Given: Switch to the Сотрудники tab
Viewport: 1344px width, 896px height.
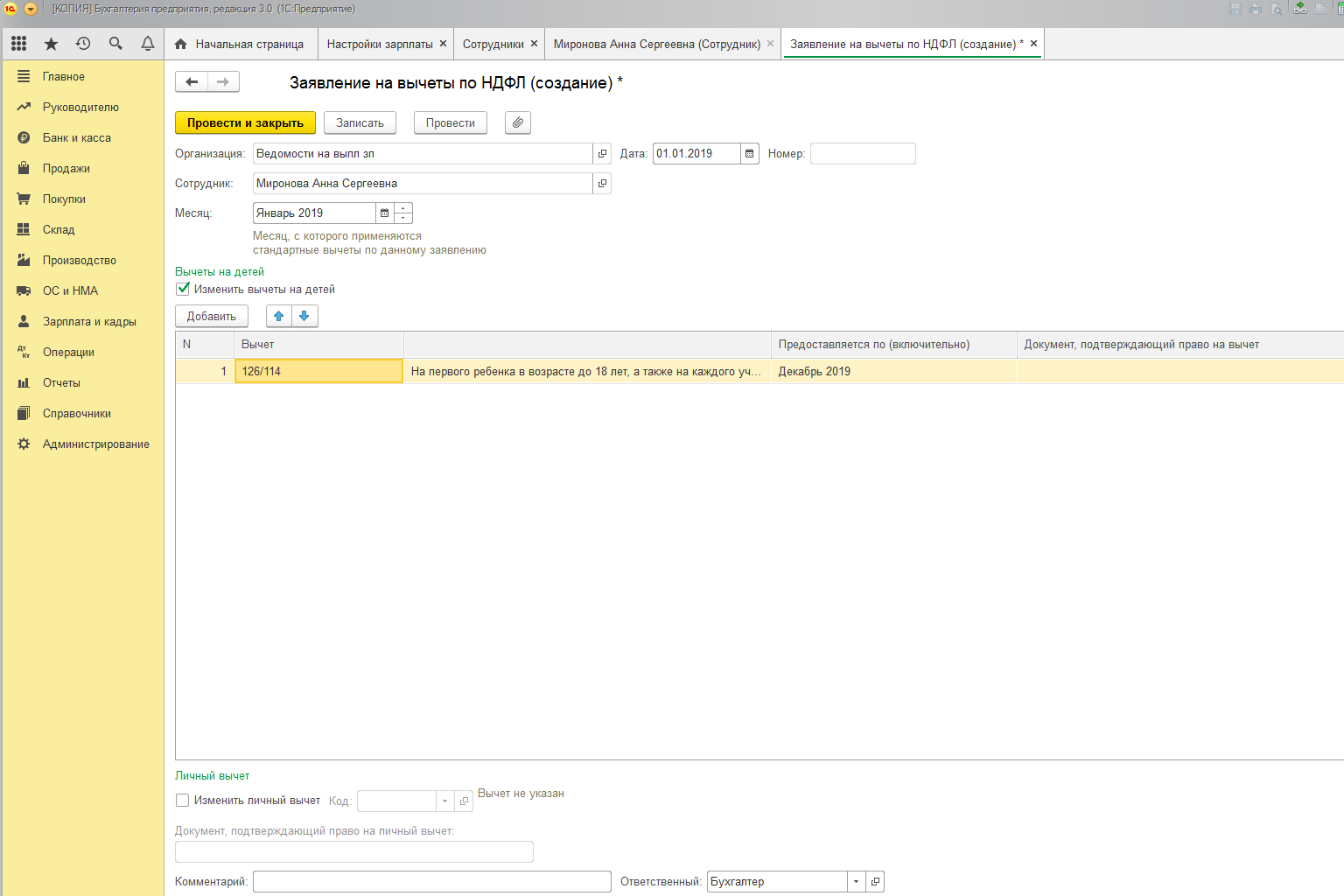Looking at the screenshot, I should pos(493,44).
